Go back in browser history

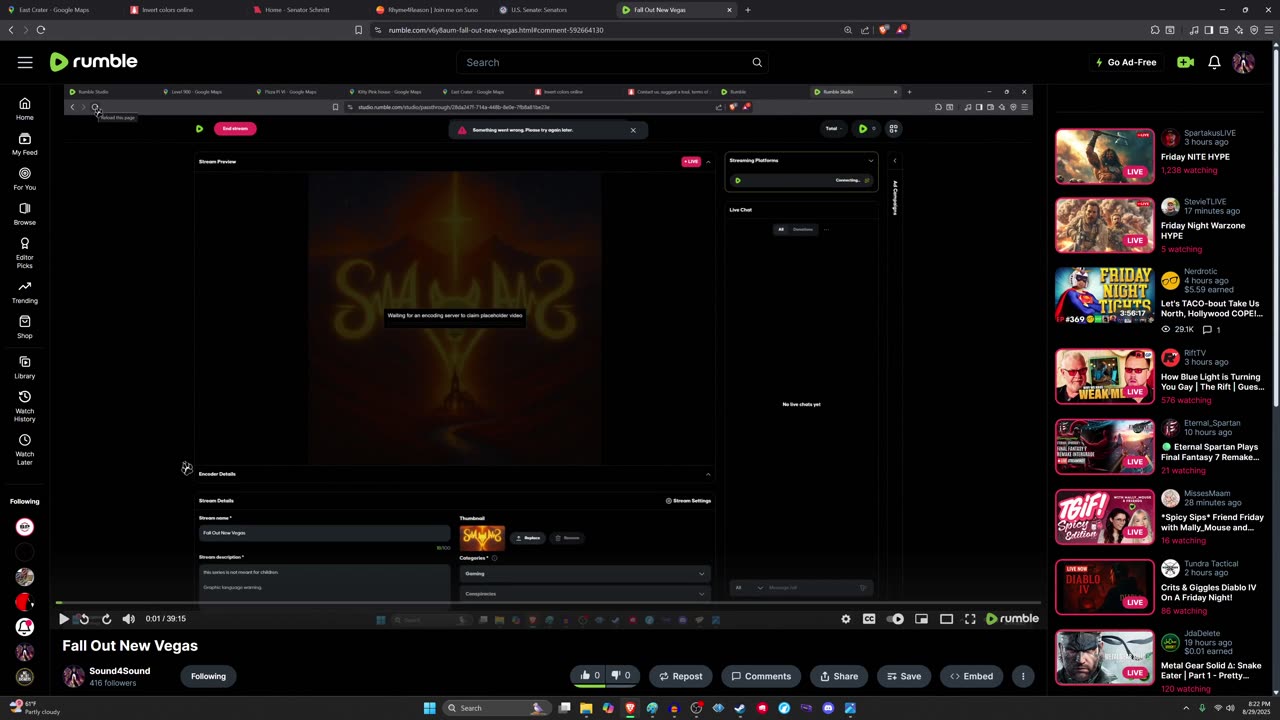[x=11, y=30]
